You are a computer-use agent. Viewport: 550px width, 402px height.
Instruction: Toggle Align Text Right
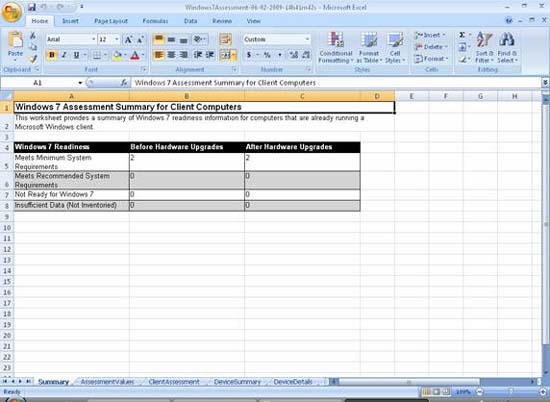tap(183, 55)
